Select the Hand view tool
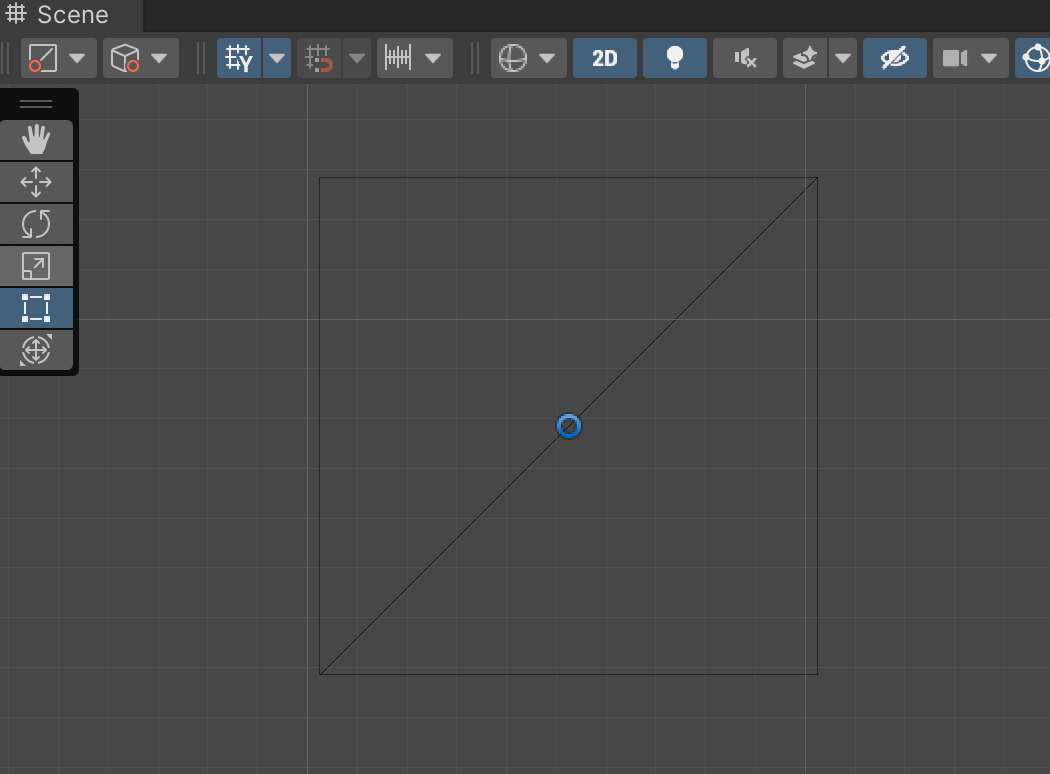This screenshot has height=774, width=1050. 36,139
